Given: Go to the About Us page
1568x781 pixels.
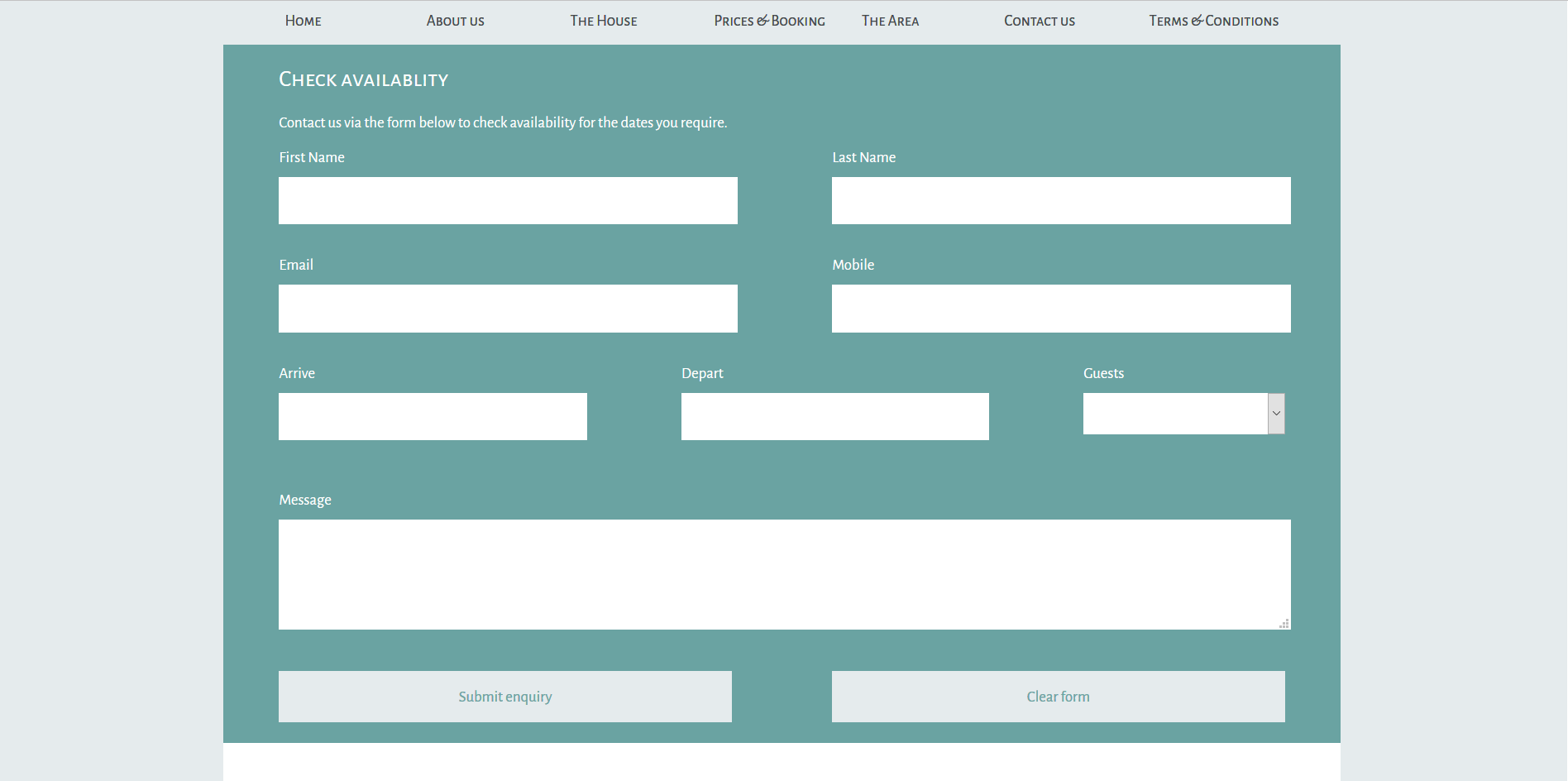Looking at the screenshot, I should 455,21.
